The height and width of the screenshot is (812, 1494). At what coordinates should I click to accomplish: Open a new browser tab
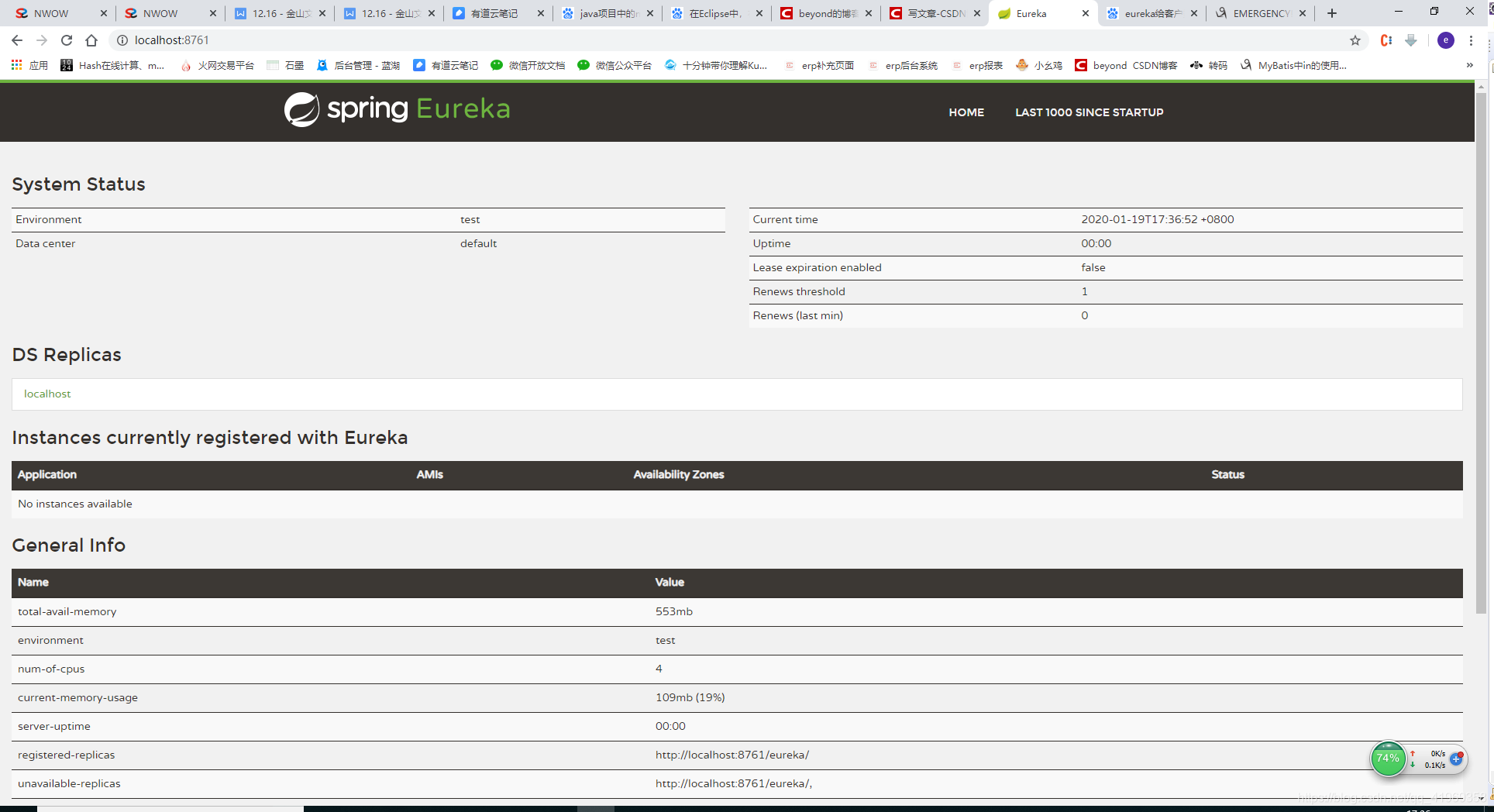1332,13
